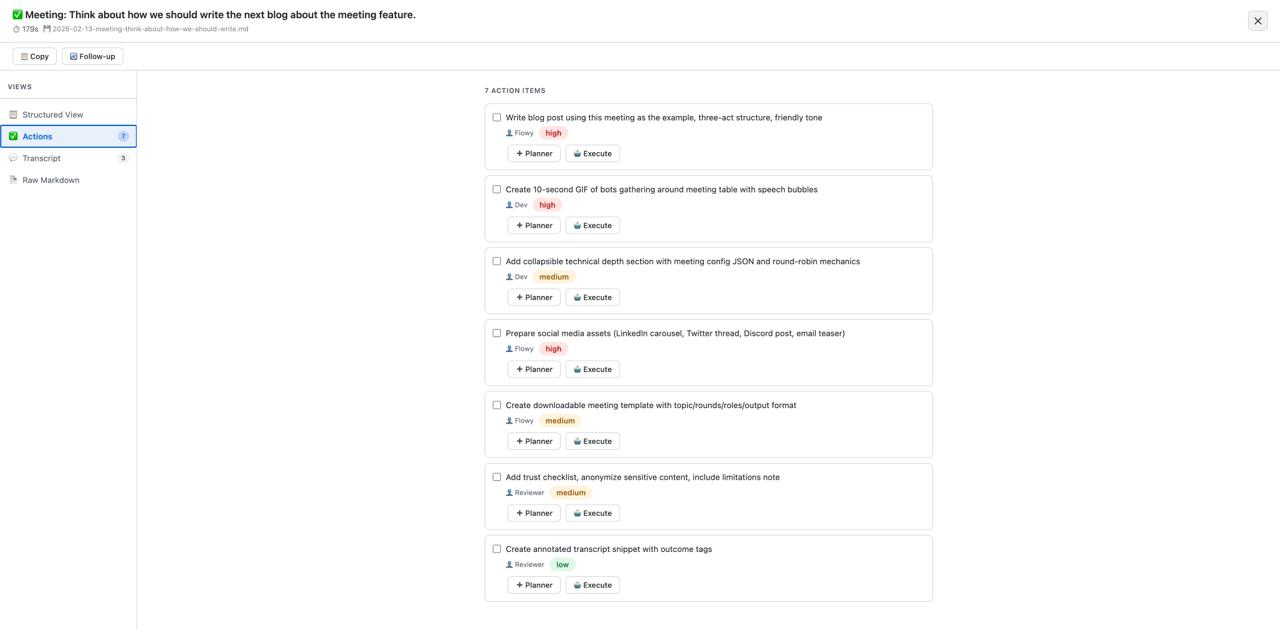Click the stopwatch icon next to 179s
Image resolution: width=1280 pixels, height=630 pixels.
(15, 29)
